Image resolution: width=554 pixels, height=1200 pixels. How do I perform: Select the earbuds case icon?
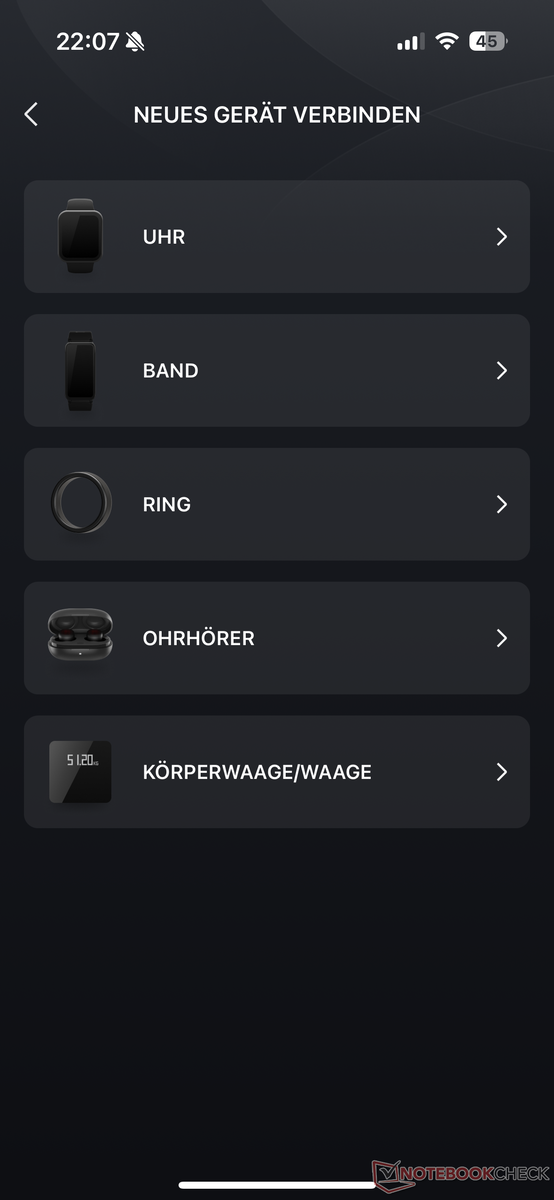80,635
